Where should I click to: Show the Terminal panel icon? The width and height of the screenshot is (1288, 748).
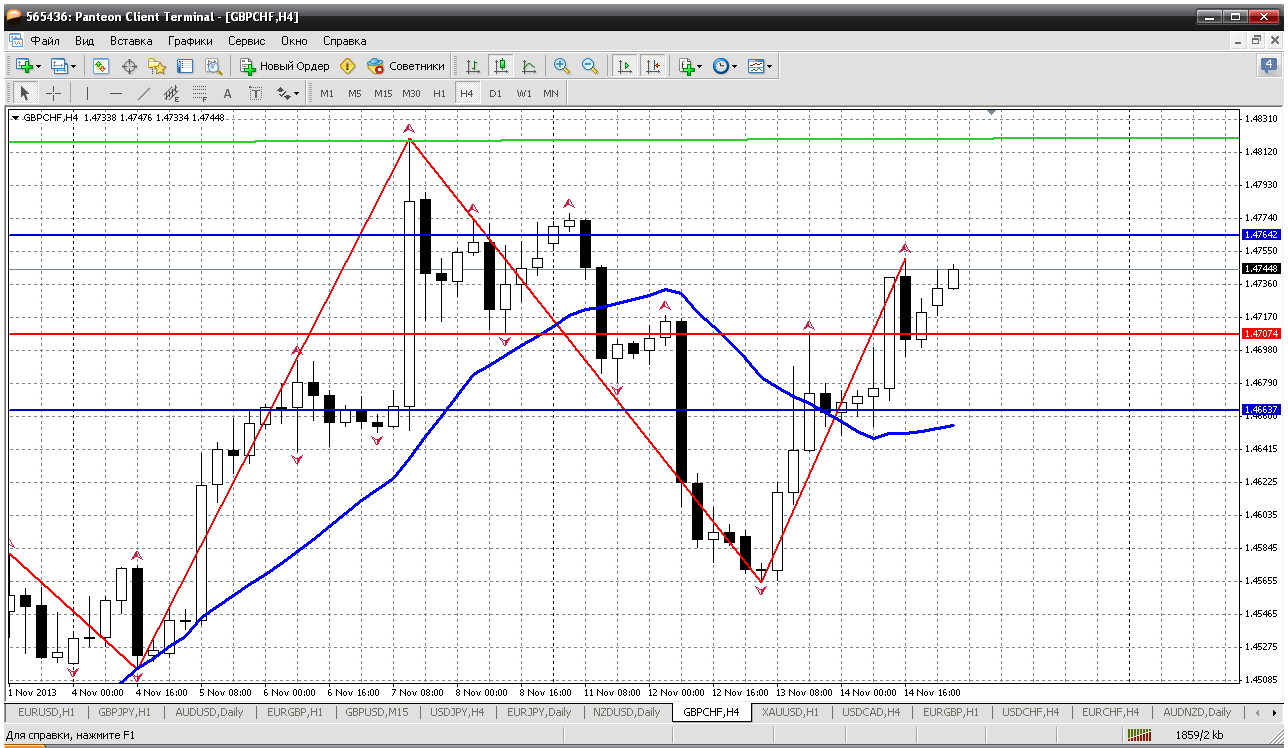click(185, 66)
